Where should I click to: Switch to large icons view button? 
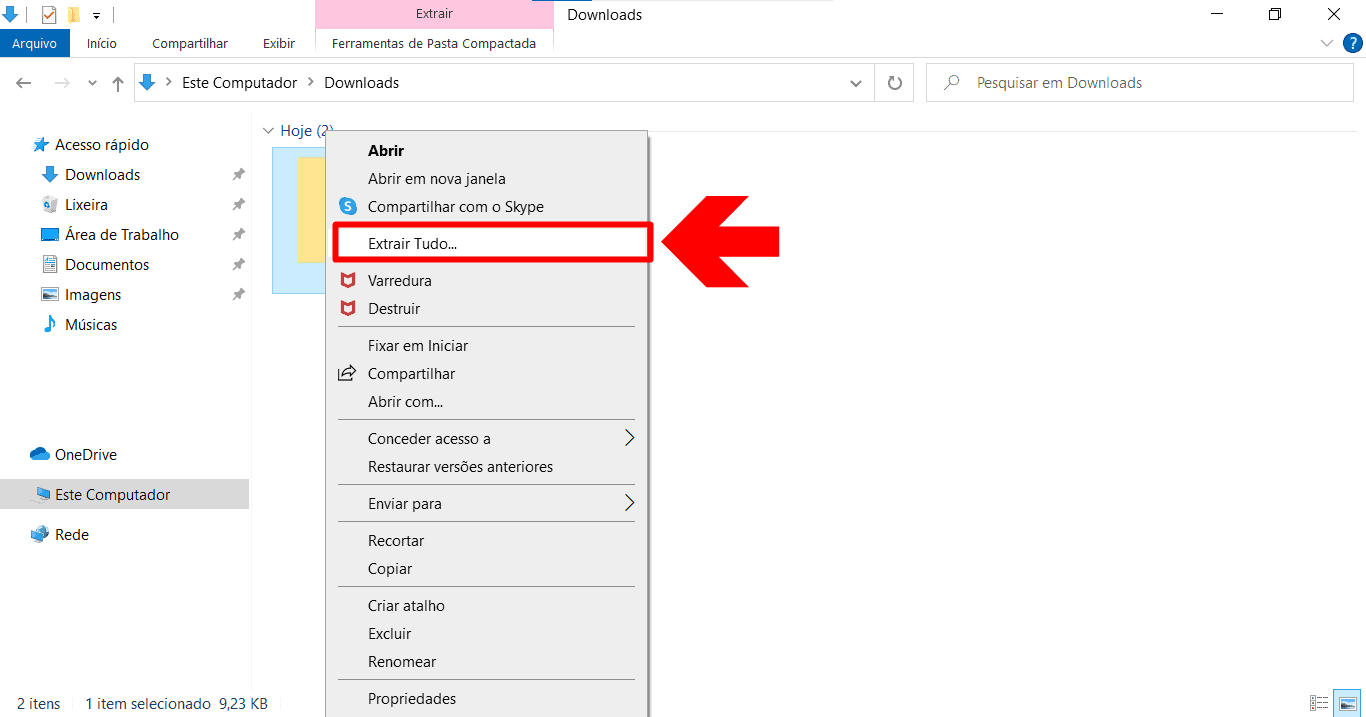[x=1347, y=704]
